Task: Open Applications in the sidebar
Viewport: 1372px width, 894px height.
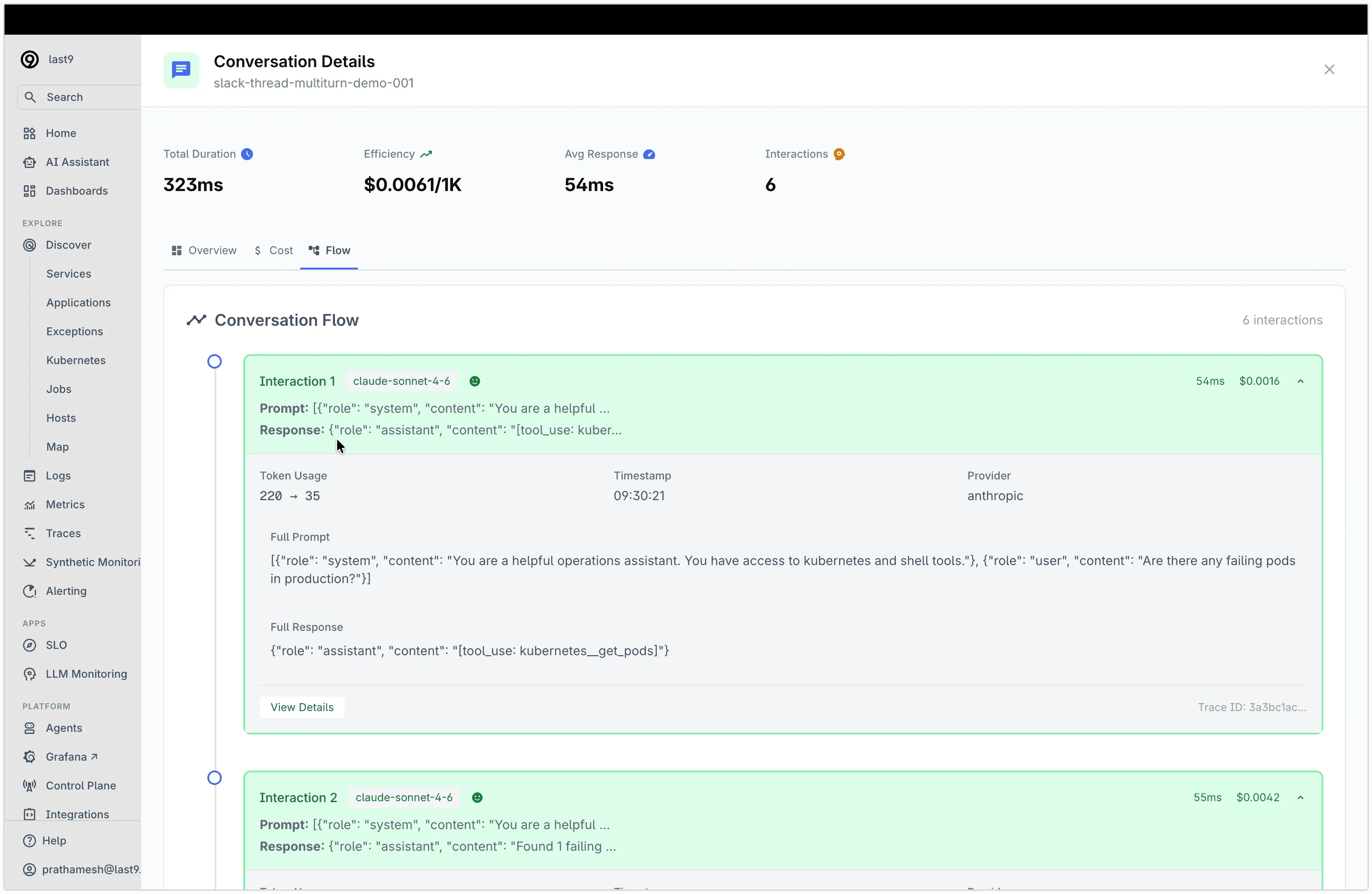Action: 78,303
